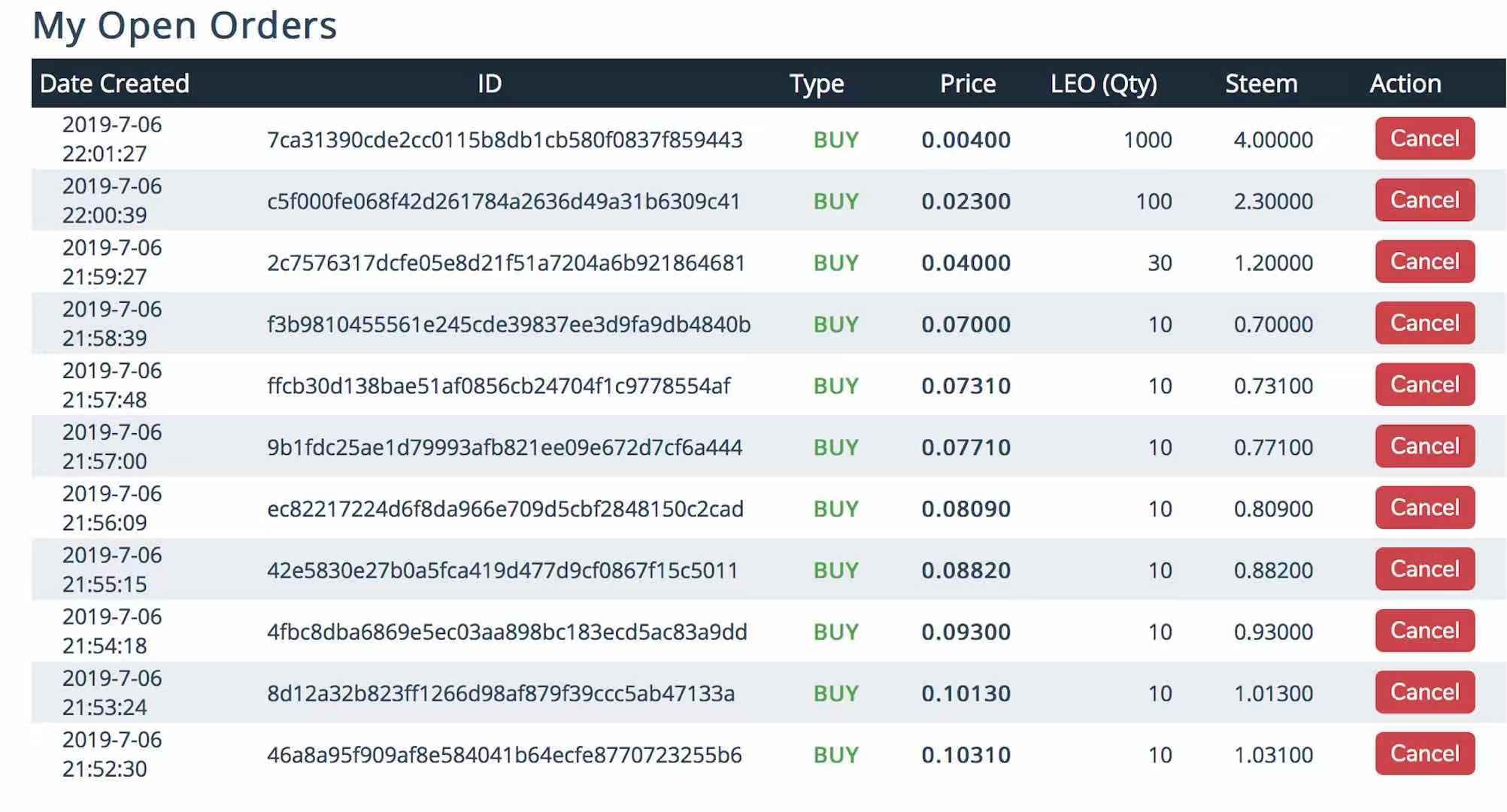
Task: Cancel the order priced at 0.08090
Action: pos(1424,507)
